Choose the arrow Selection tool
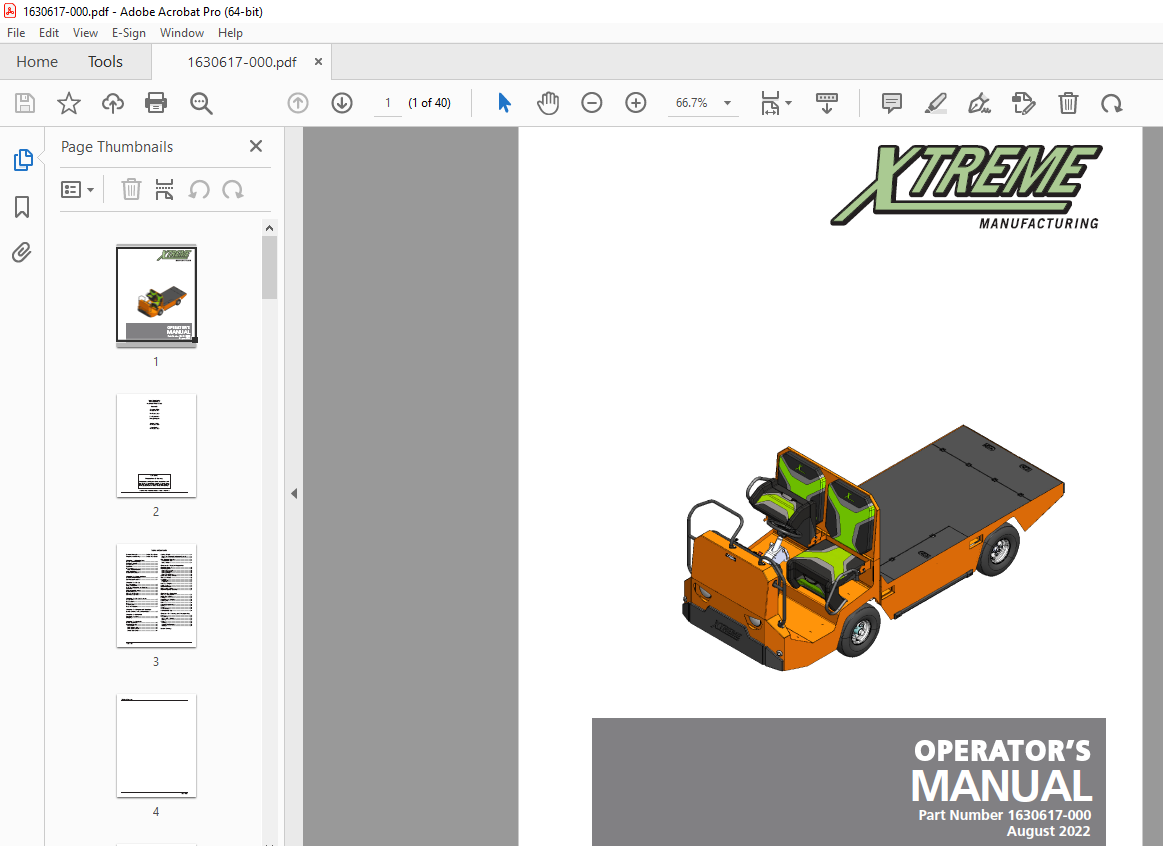1163x846 pixels. pyautogui.click(x=504, y=103)
